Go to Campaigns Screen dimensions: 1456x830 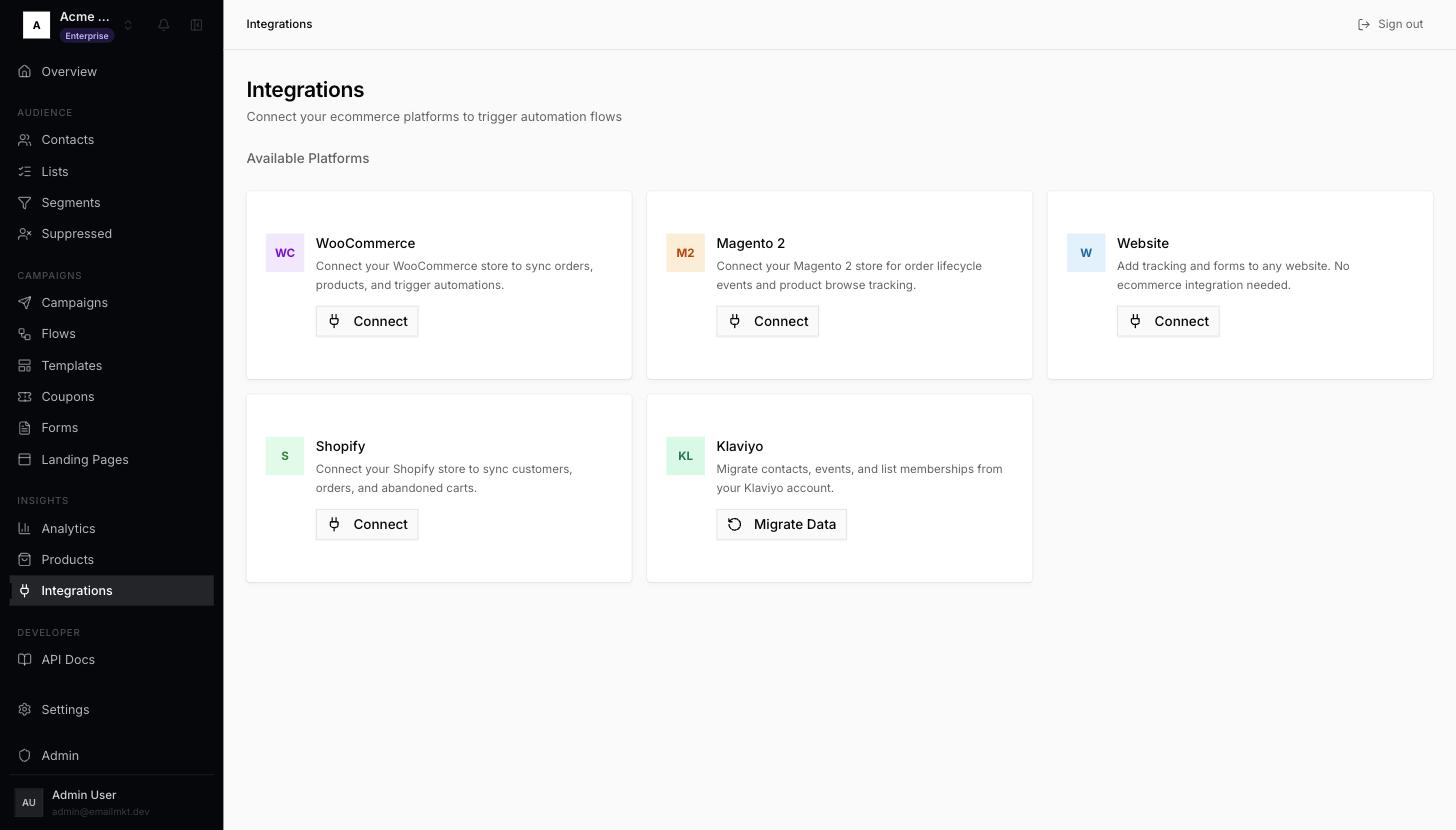(x=112, y=303)
